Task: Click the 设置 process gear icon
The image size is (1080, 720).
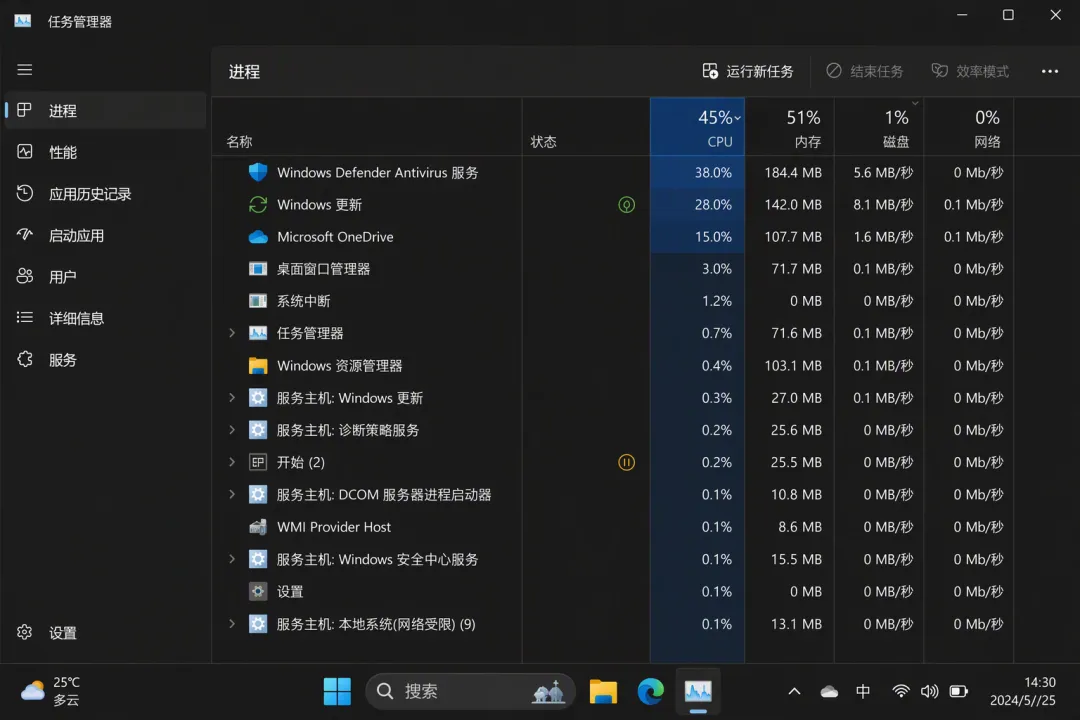Action: pyautogui.click(x=258, y=591)
